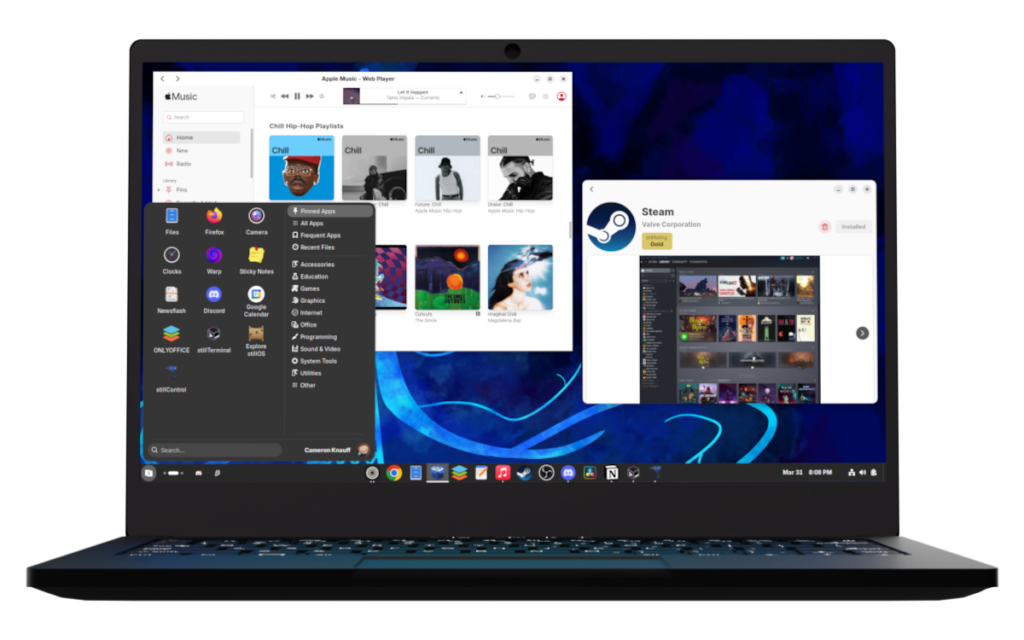The height and width of the screenshot is (640, 1024).
Task: Select Home in the Apple Music sidebar
Action: click(184, 138)
